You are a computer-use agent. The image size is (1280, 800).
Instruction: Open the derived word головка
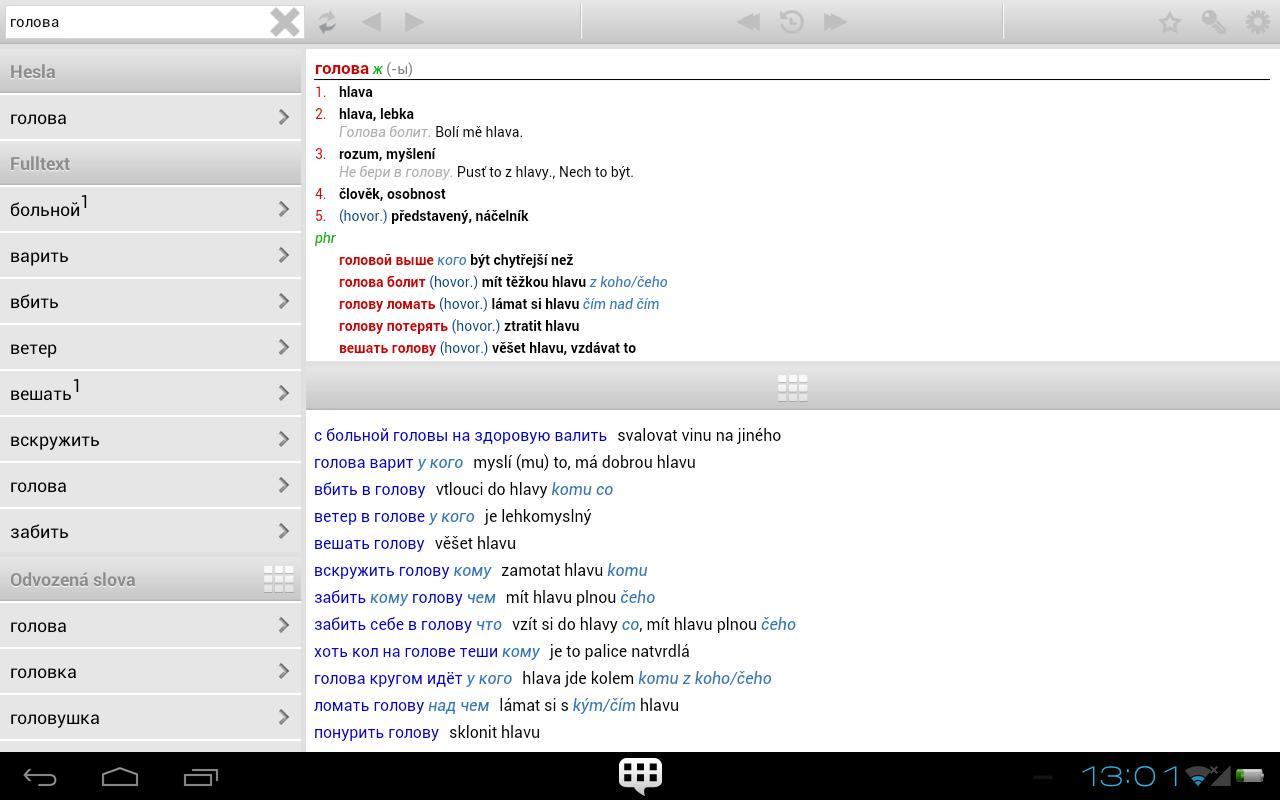click(x=150, y=671)
